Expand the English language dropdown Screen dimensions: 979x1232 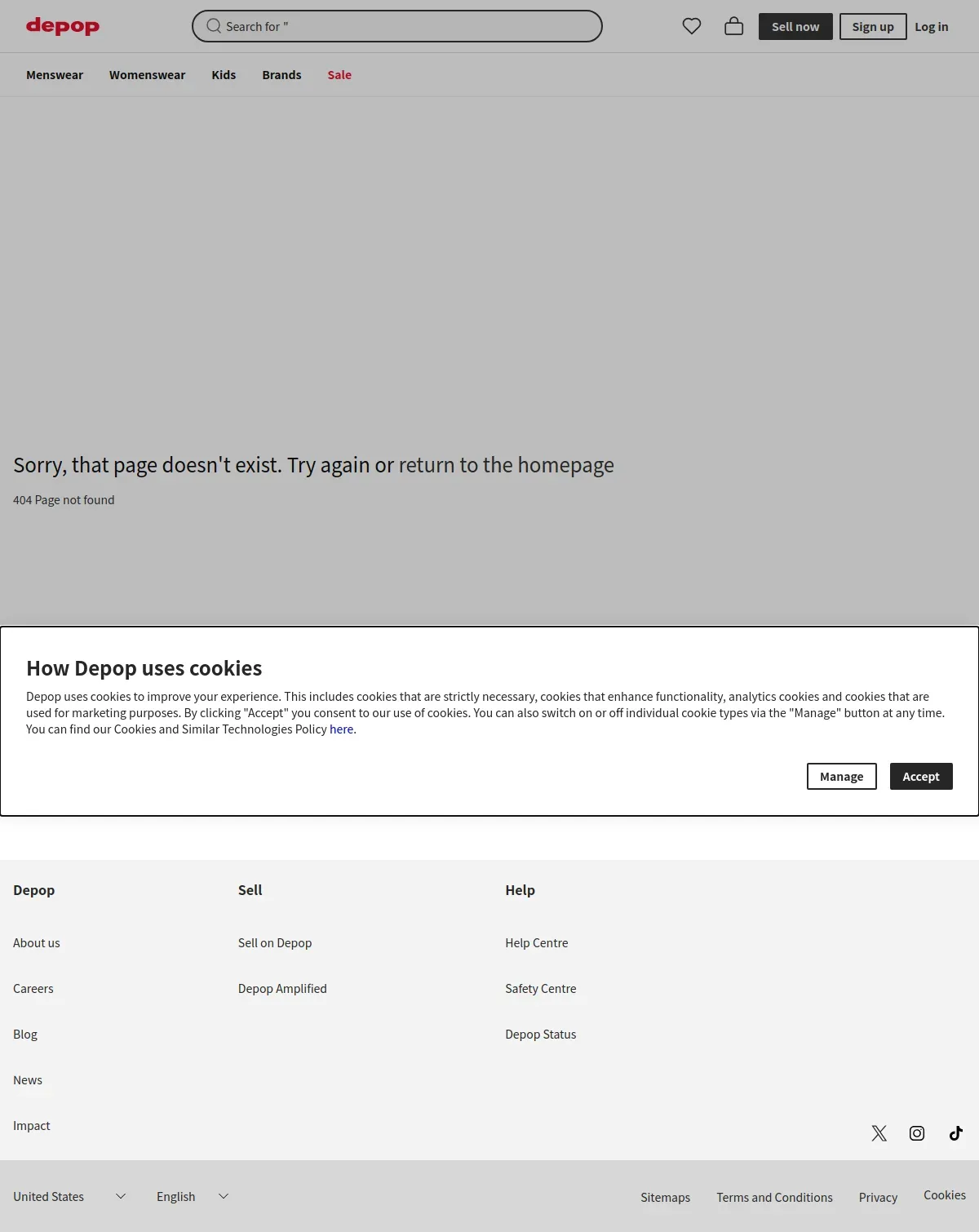click(x=193, y=1197)
